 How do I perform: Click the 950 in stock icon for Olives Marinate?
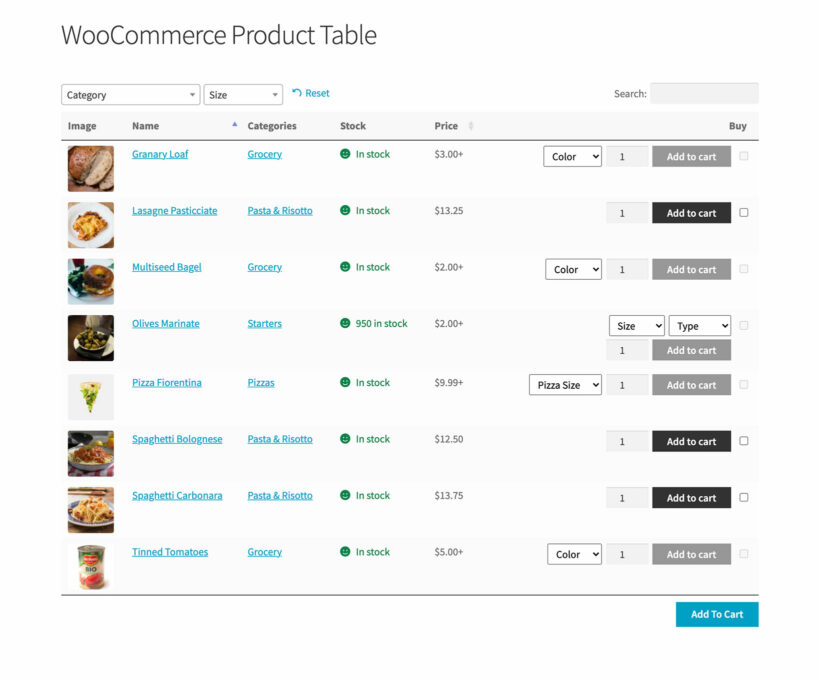pos(345,323)
